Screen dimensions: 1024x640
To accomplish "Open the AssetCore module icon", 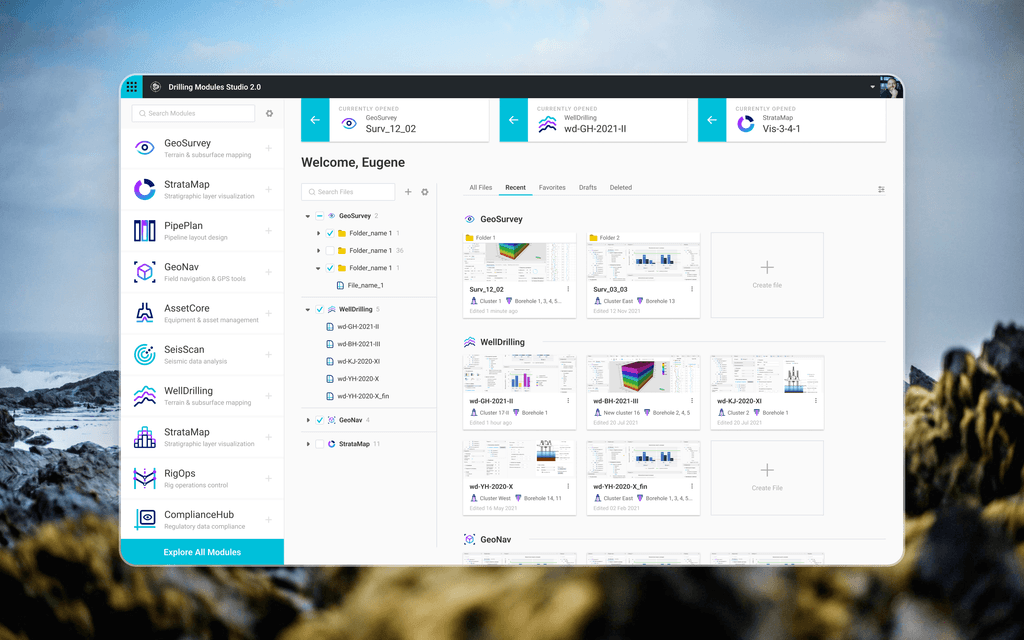I will pyautogui.click(x=144, y=313).
